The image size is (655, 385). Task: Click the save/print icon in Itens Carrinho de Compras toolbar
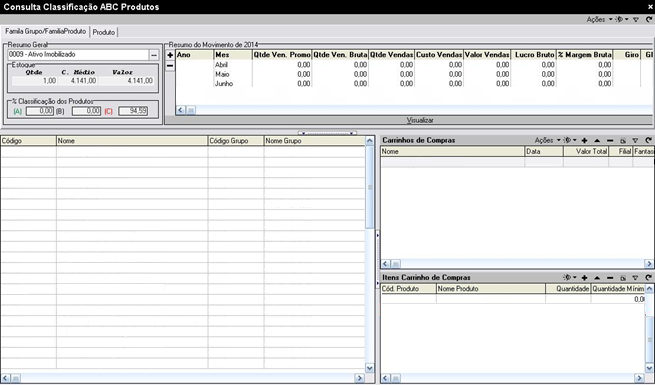pos(623,278)
